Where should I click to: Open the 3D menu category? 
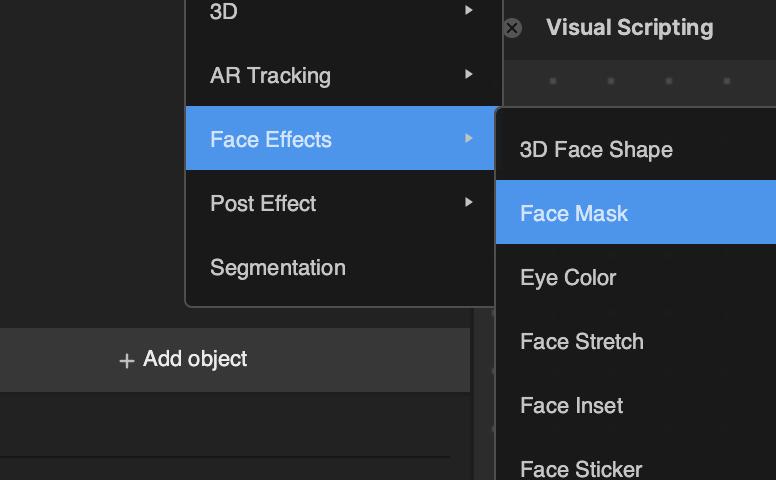pyautogui.click(x=224, y=12)
